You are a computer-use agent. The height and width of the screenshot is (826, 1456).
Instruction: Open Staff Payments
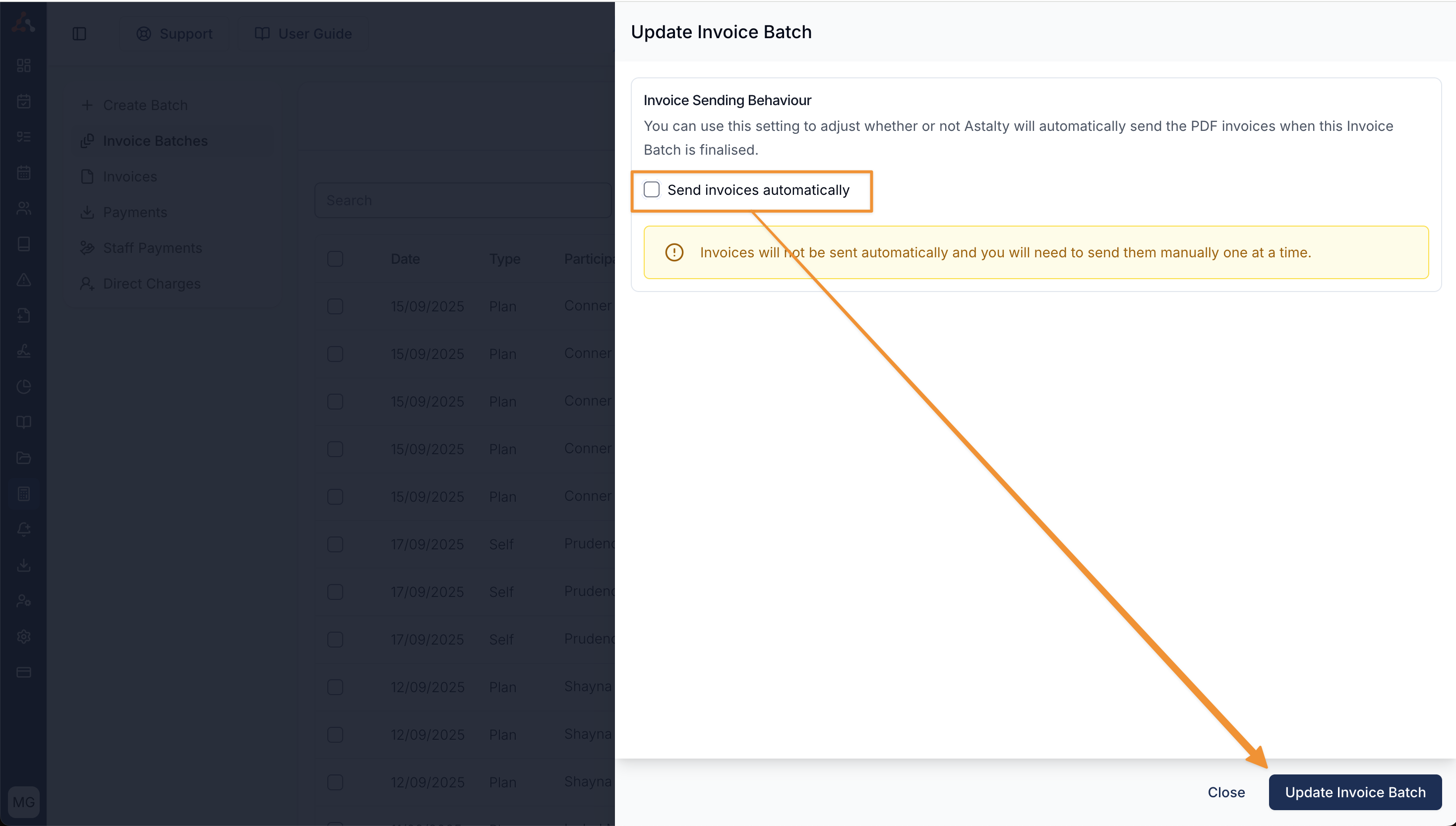coord(152,248)
